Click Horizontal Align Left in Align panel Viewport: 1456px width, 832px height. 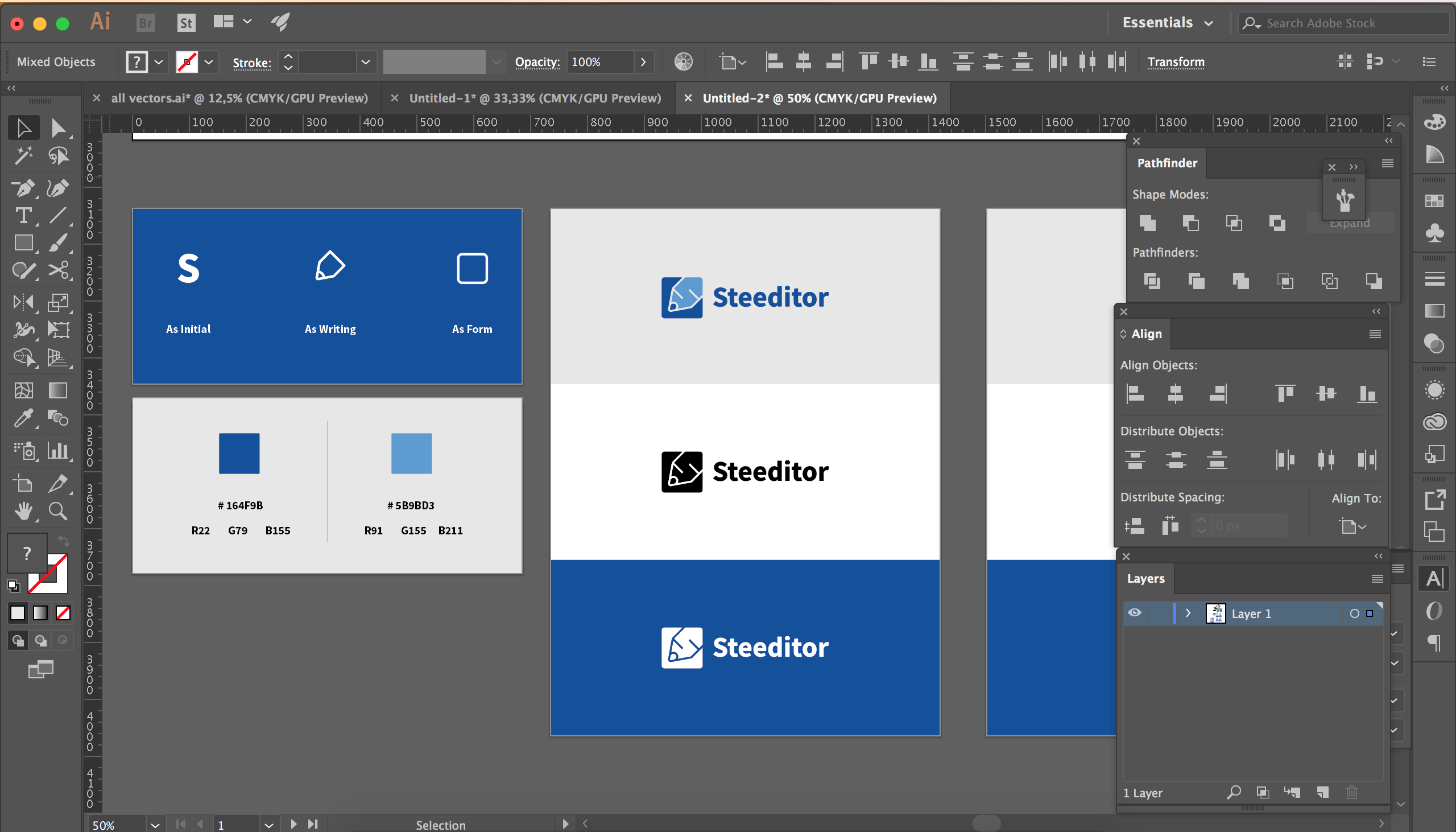(1135, 394)
